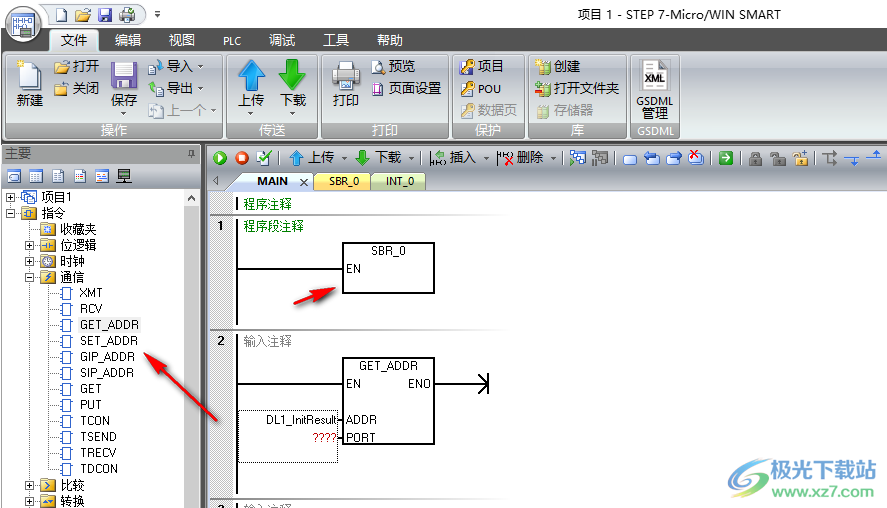
Task: Switch to the 文件 File ribbon tab
Action: (x=74, y=40)
